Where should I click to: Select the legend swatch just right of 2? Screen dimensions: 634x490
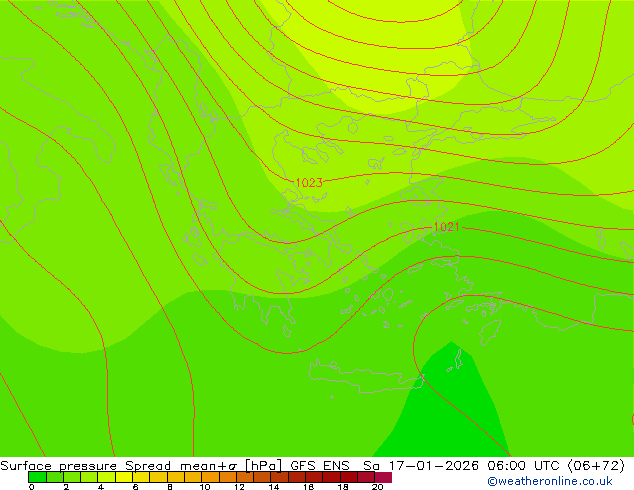click(72, 477)
